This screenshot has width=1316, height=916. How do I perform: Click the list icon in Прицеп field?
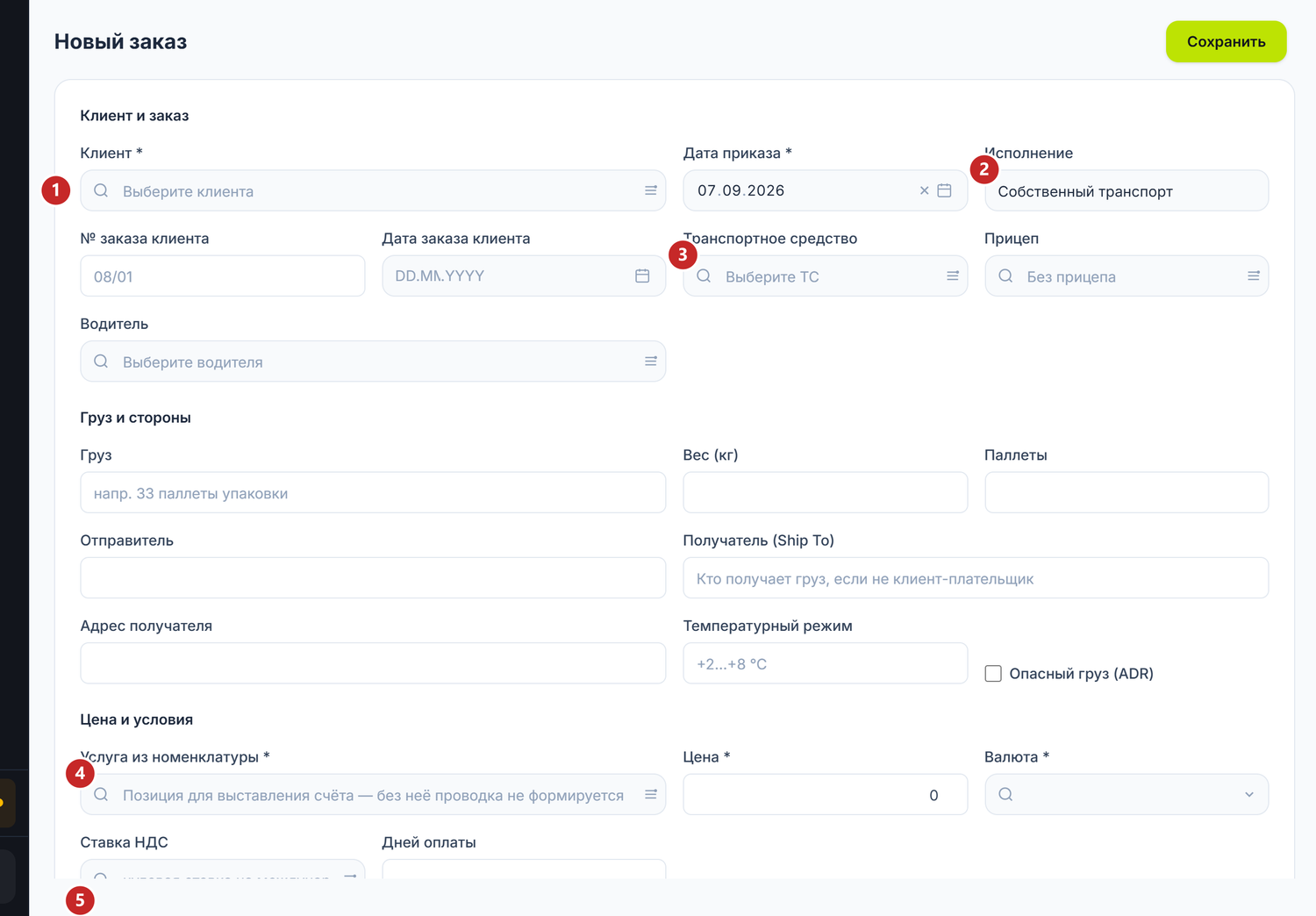pos(1254,276)
